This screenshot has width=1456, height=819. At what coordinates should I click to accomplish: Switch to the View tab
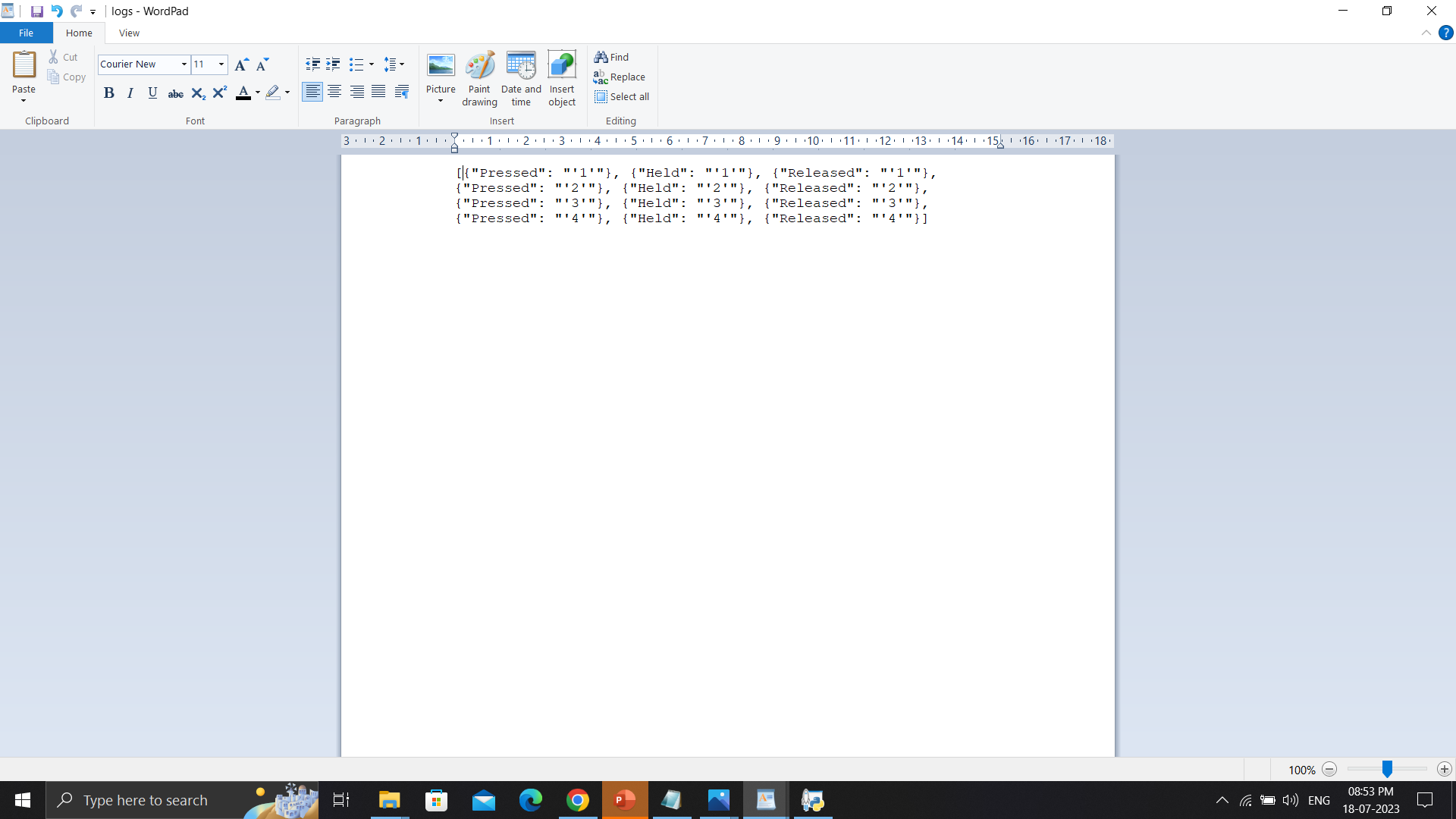click(129, 33)
